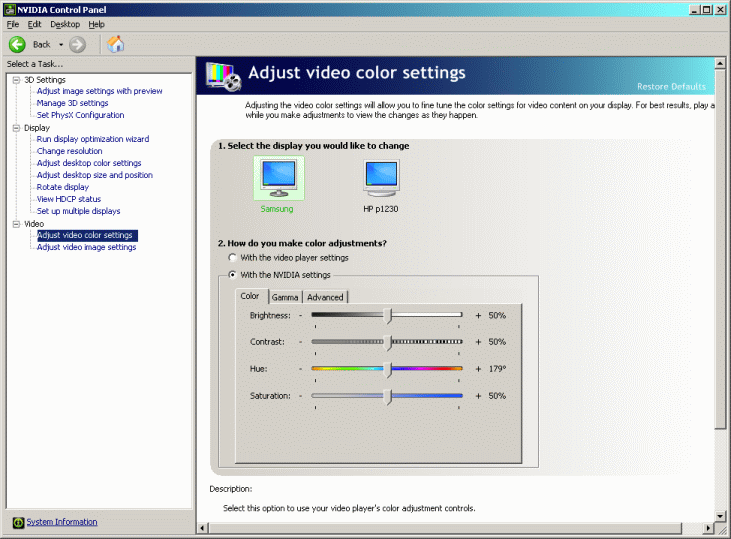Screen dimensions: 731x539
Task: Click the Contrast slider thumb
Action: pyautogui.click(x=388, y=342)
